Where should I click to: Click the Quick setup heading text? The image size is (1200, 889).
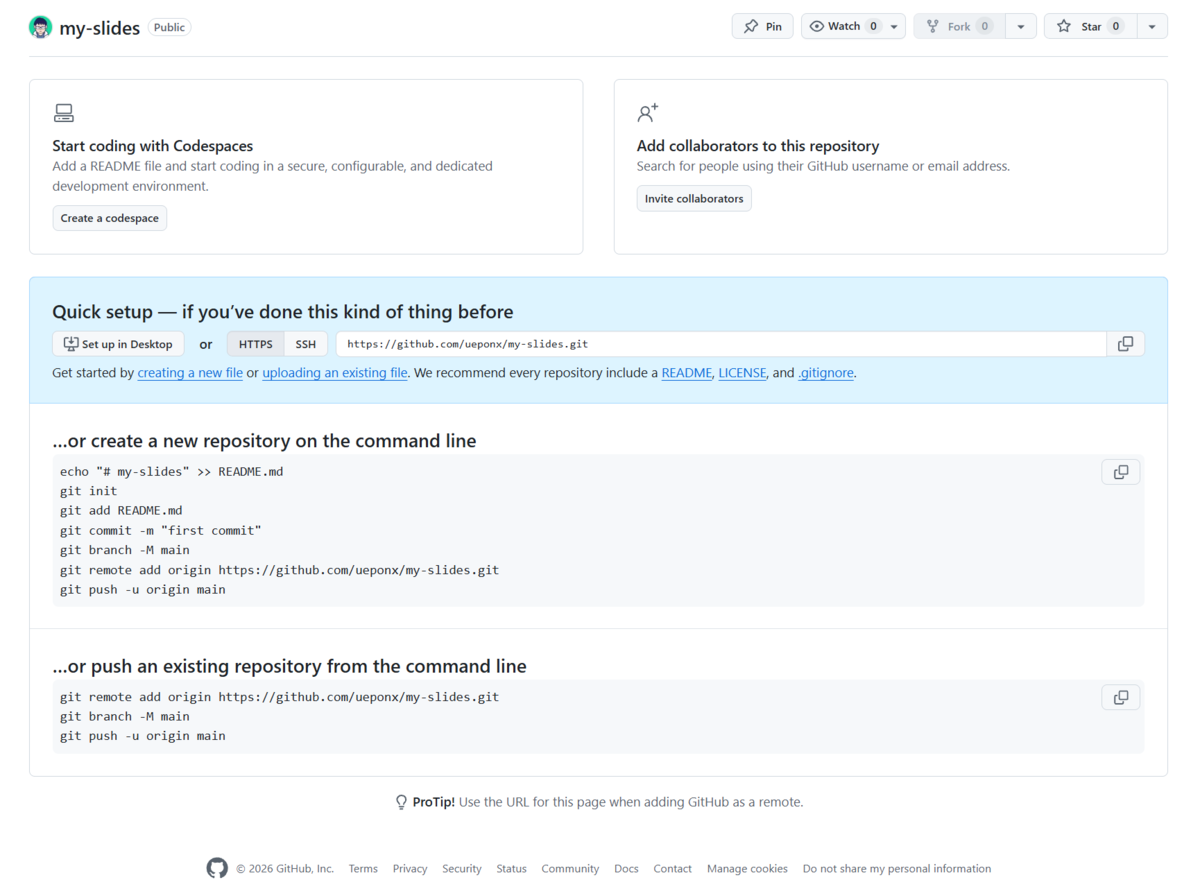[283, 312]
